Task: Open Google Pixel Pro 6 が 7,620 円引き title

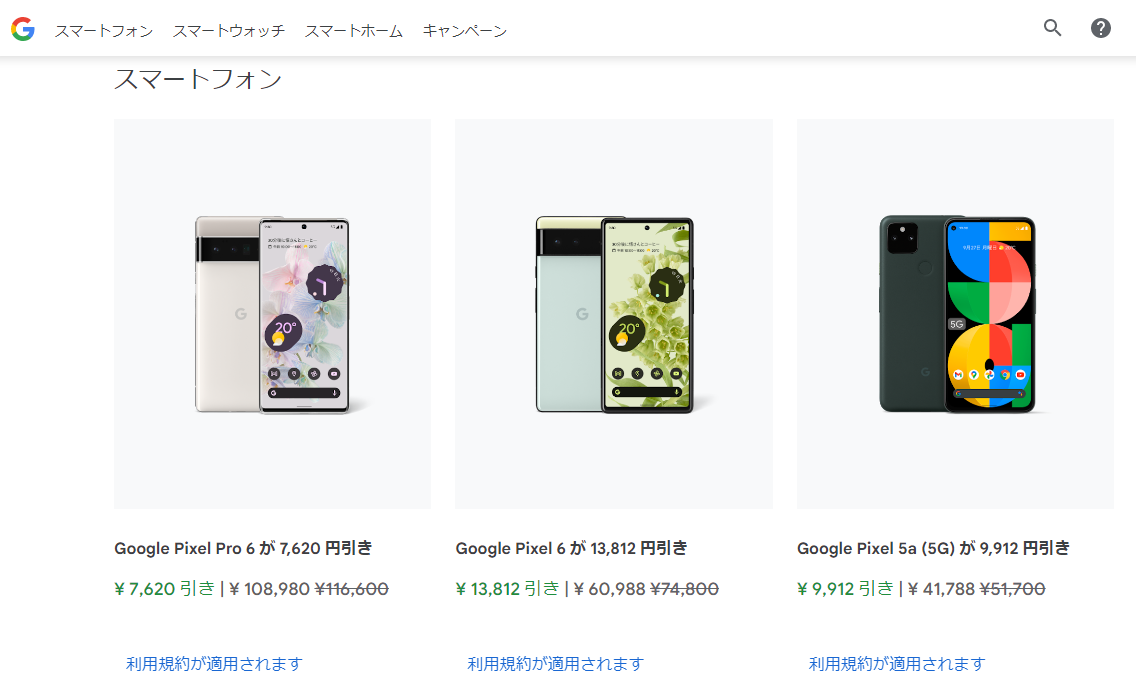Action: 243,548
